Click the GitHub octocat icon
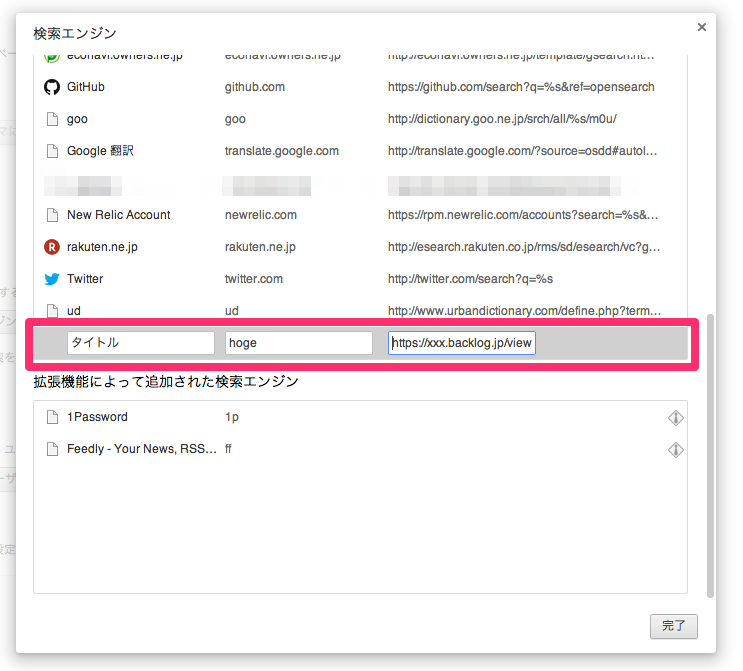 (x=52, y=87)
